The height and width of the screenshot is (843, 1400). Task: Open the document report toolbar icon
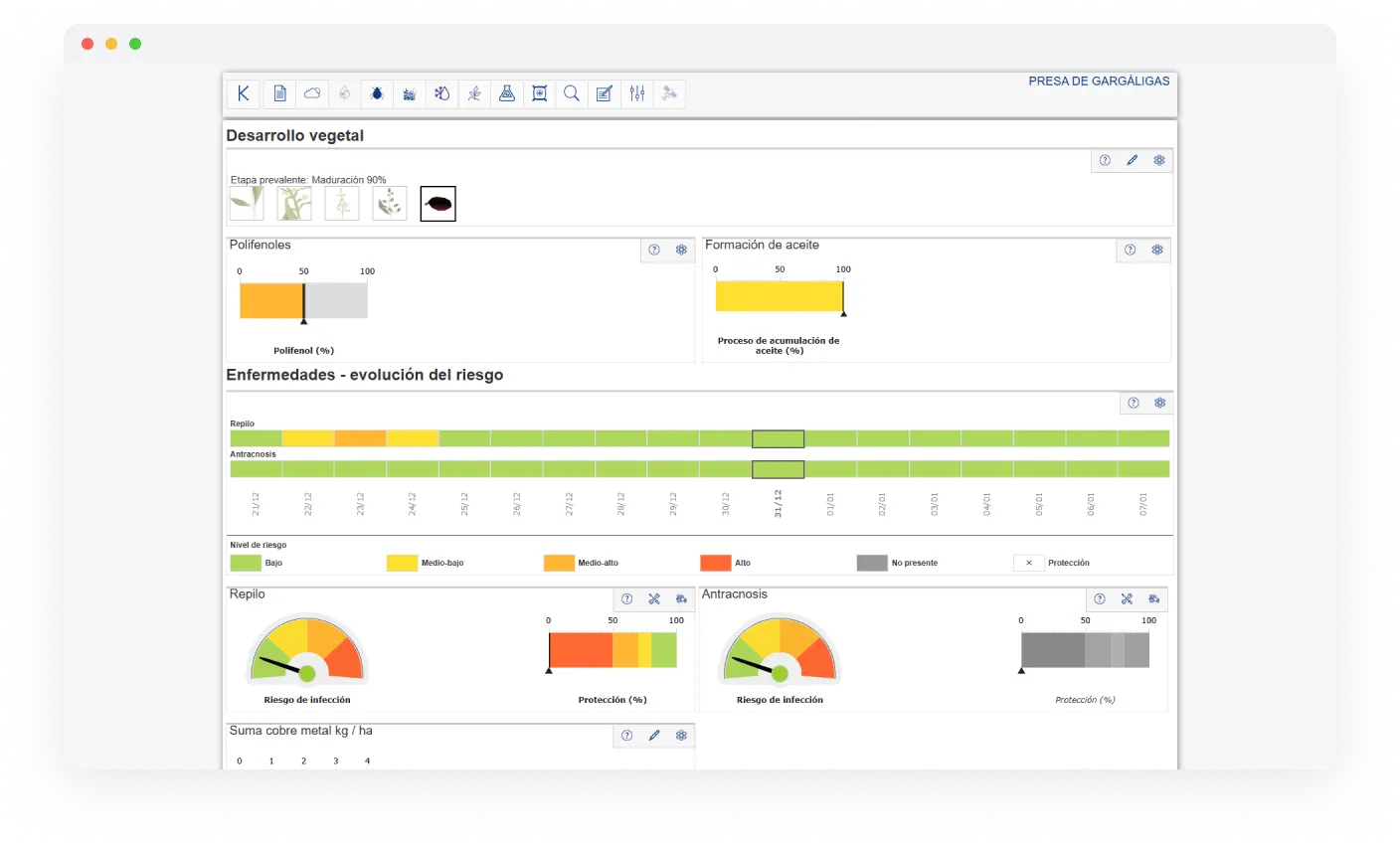coord(279,93)
